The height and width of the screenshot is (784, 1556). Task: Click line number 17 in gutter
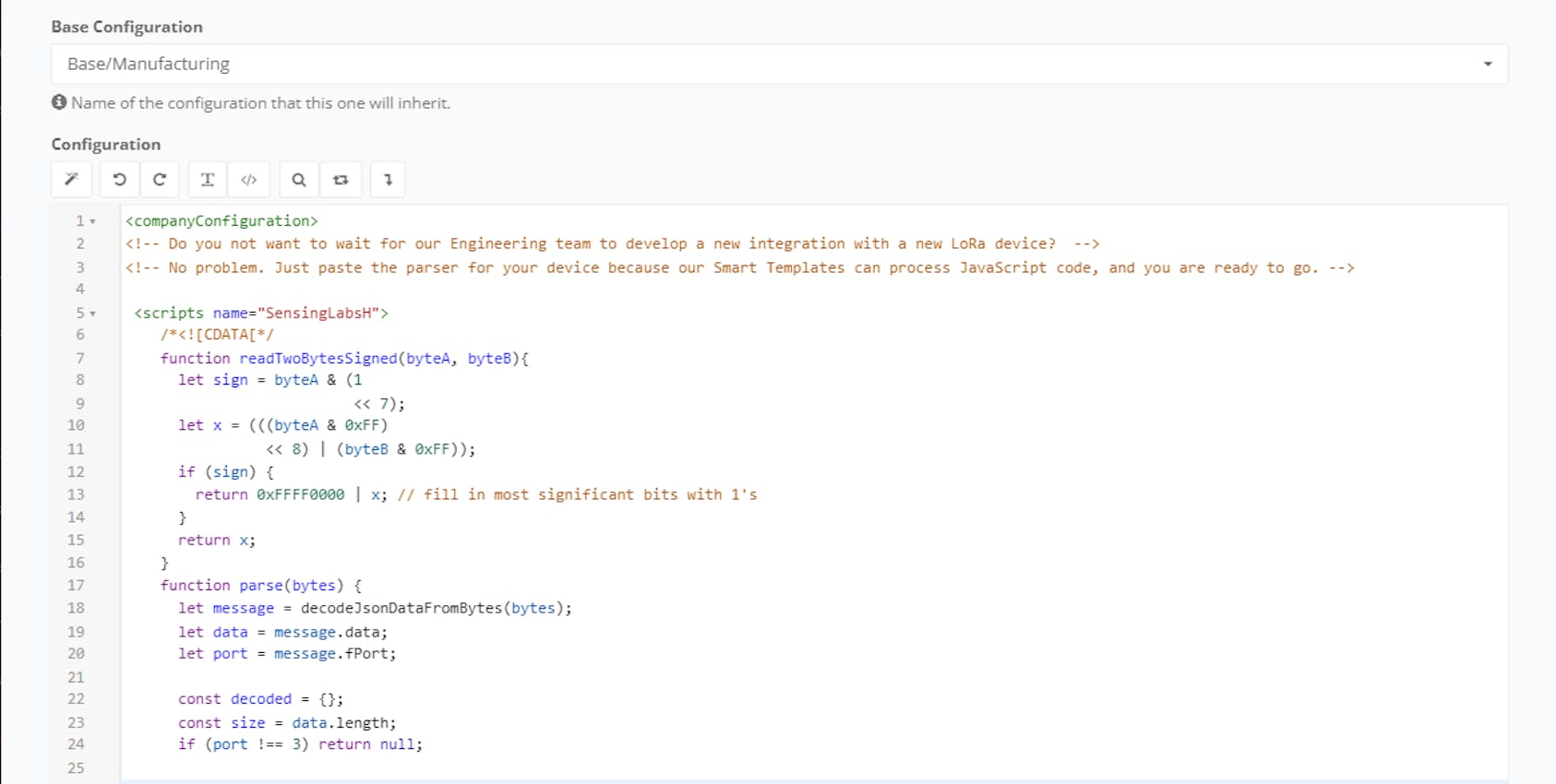[x=76, y=586]
